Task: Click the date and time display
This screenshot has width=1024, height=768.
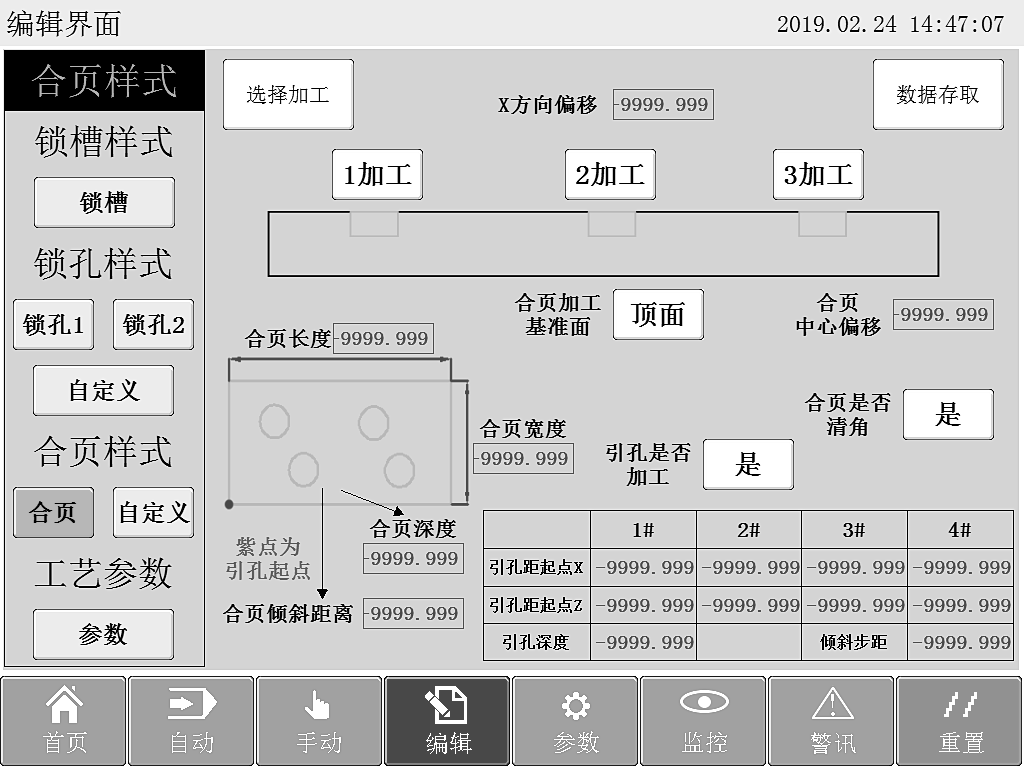Action: [890, 24]
